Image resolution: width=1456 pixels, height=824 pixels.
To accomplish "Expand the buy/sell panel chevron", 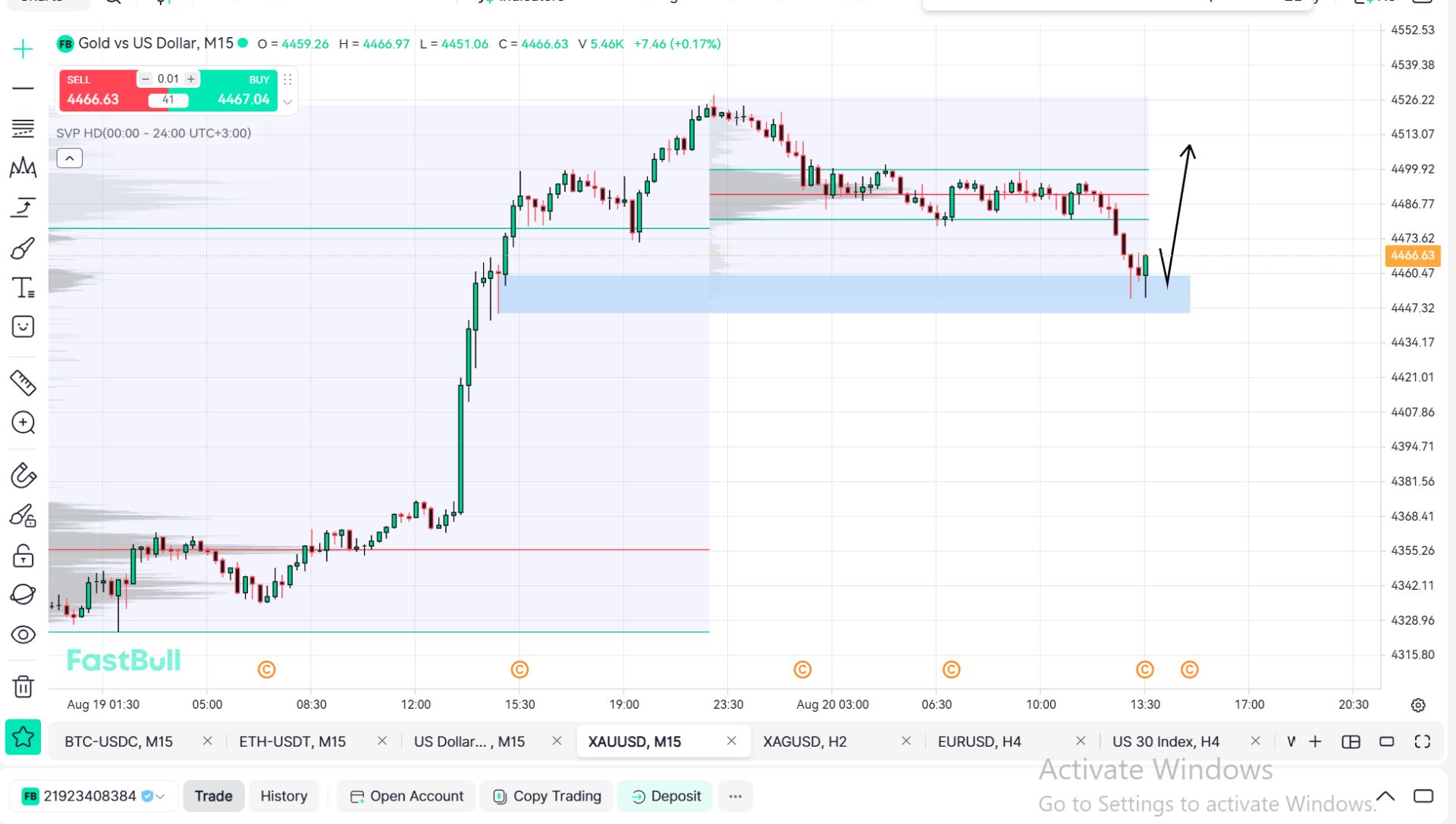I will [x=287, y=102].
